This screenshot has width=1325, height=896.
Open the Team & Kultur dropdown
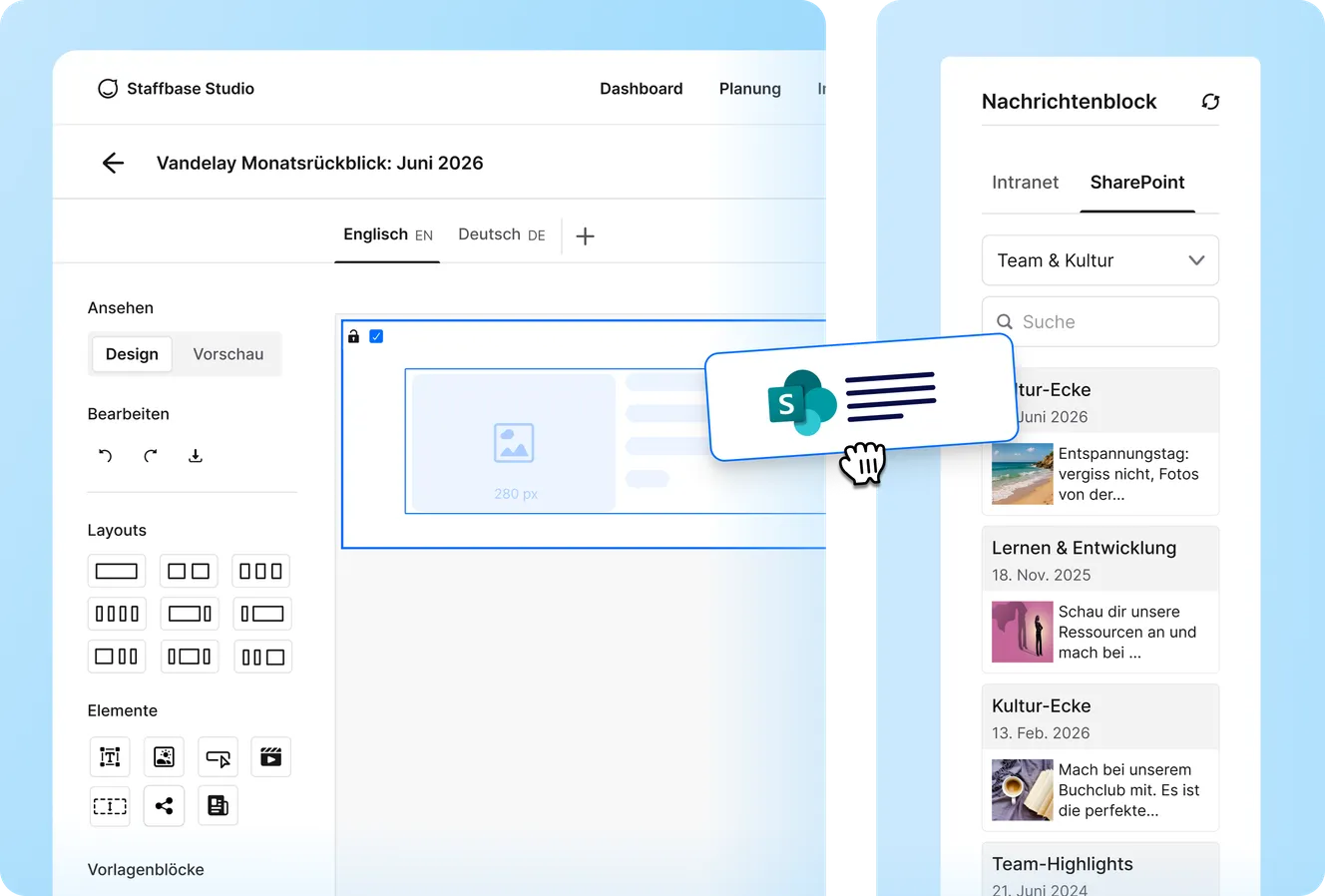pos(1101,260)
